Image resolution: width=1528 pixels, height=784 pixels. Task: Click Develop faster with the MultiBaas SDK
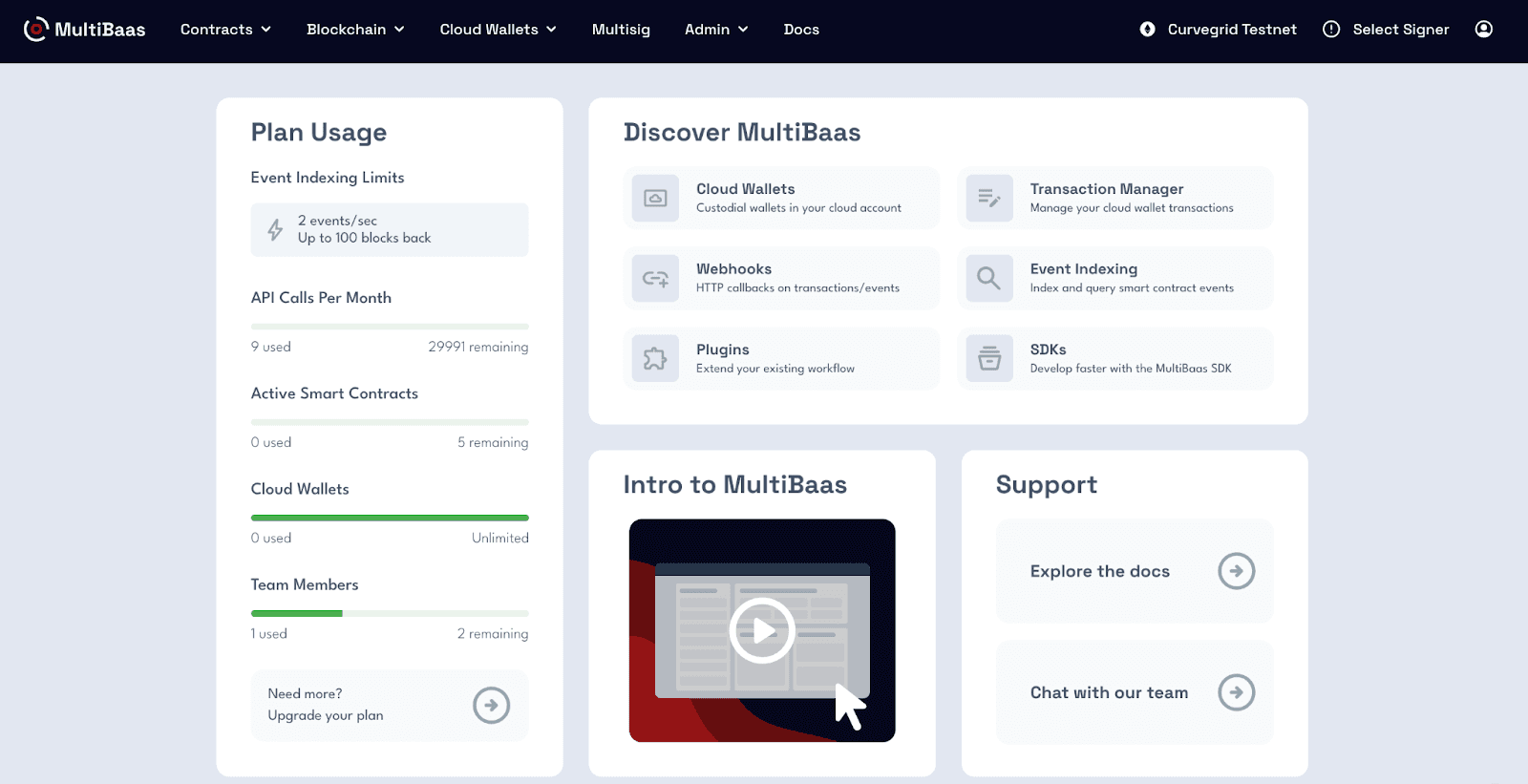point(1131,369)
